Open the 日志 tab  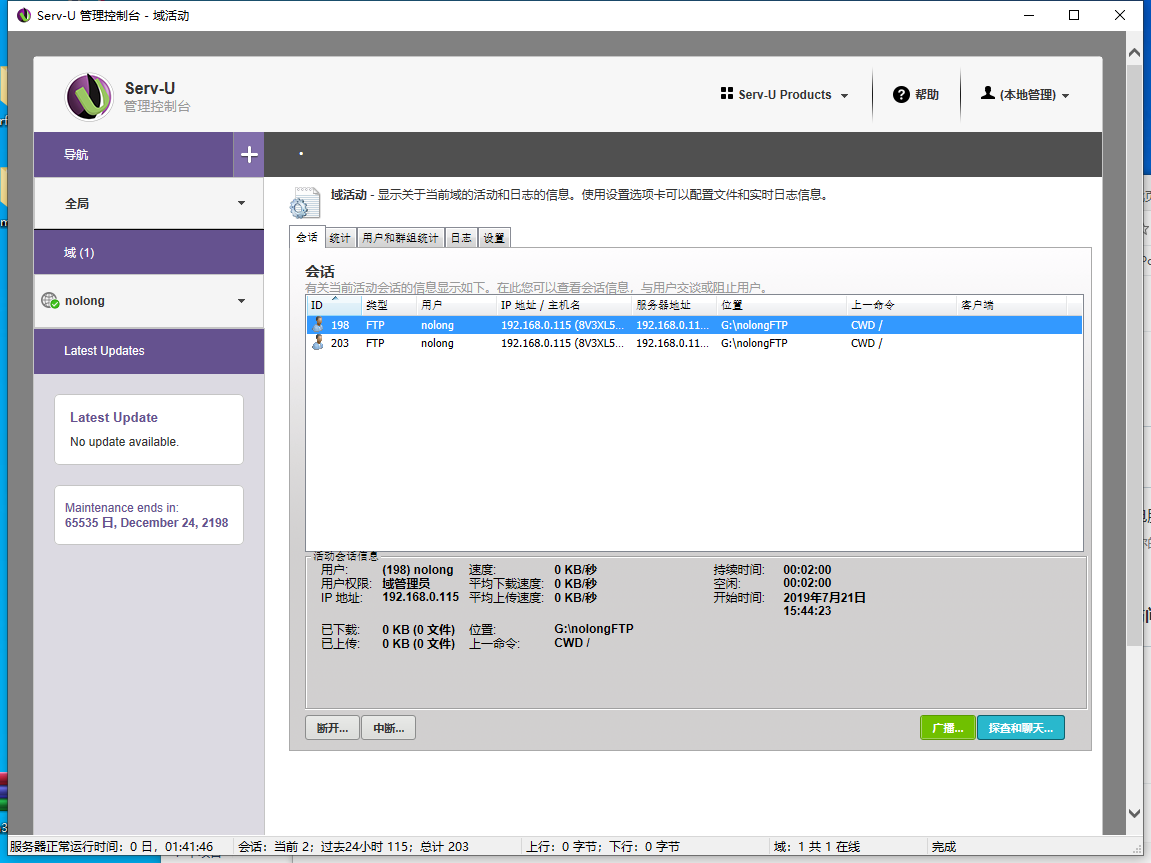point(461,238)
